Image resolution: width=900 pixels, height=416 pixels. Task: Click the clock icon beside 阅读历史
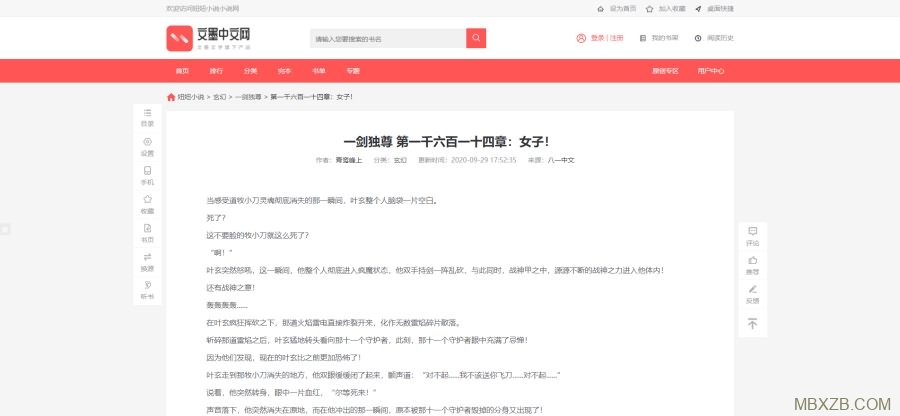coord(698,38)
